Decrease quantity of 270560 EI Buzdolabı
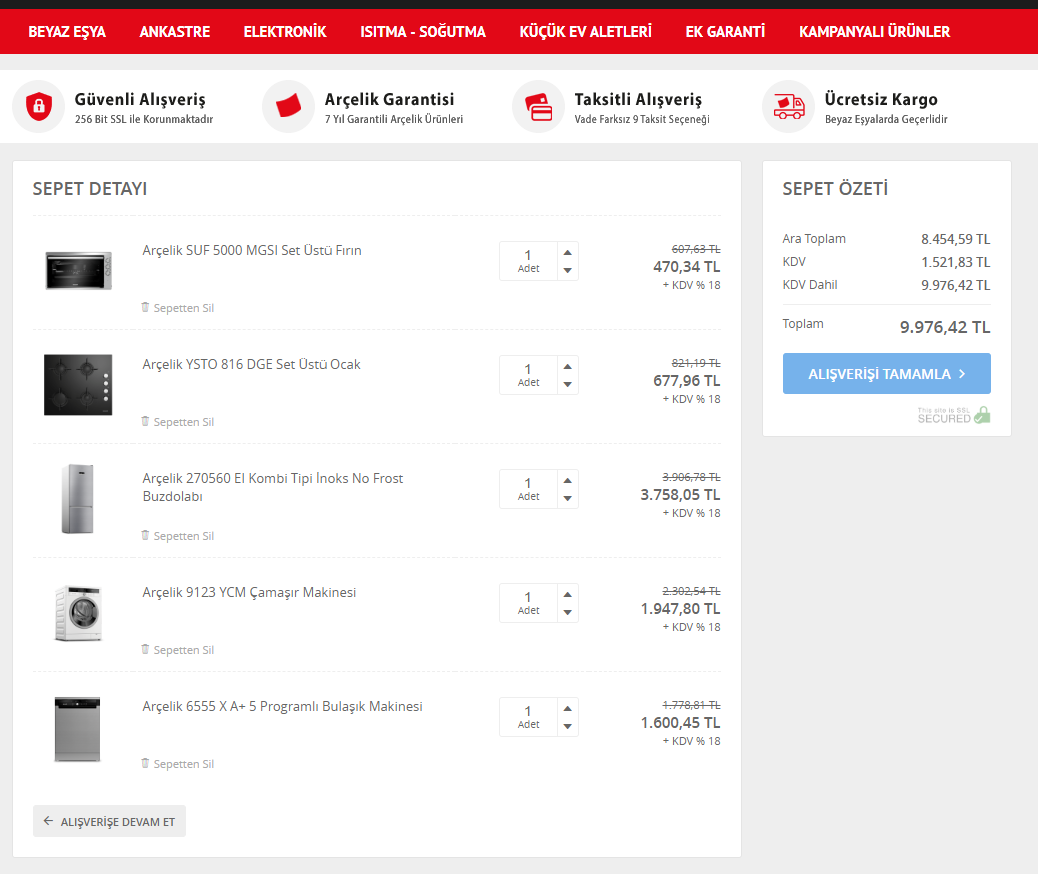The height and width of the screenshot is (876, 1038). [567, 498]
